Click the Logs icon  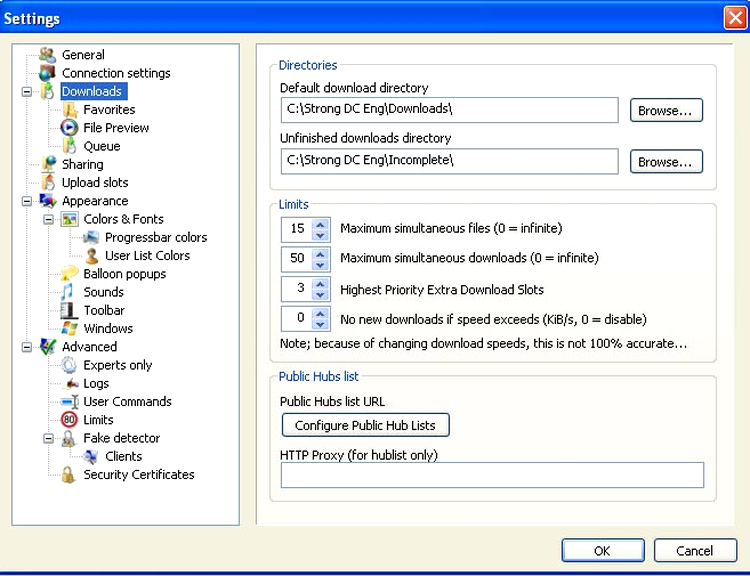pos(71,383)
